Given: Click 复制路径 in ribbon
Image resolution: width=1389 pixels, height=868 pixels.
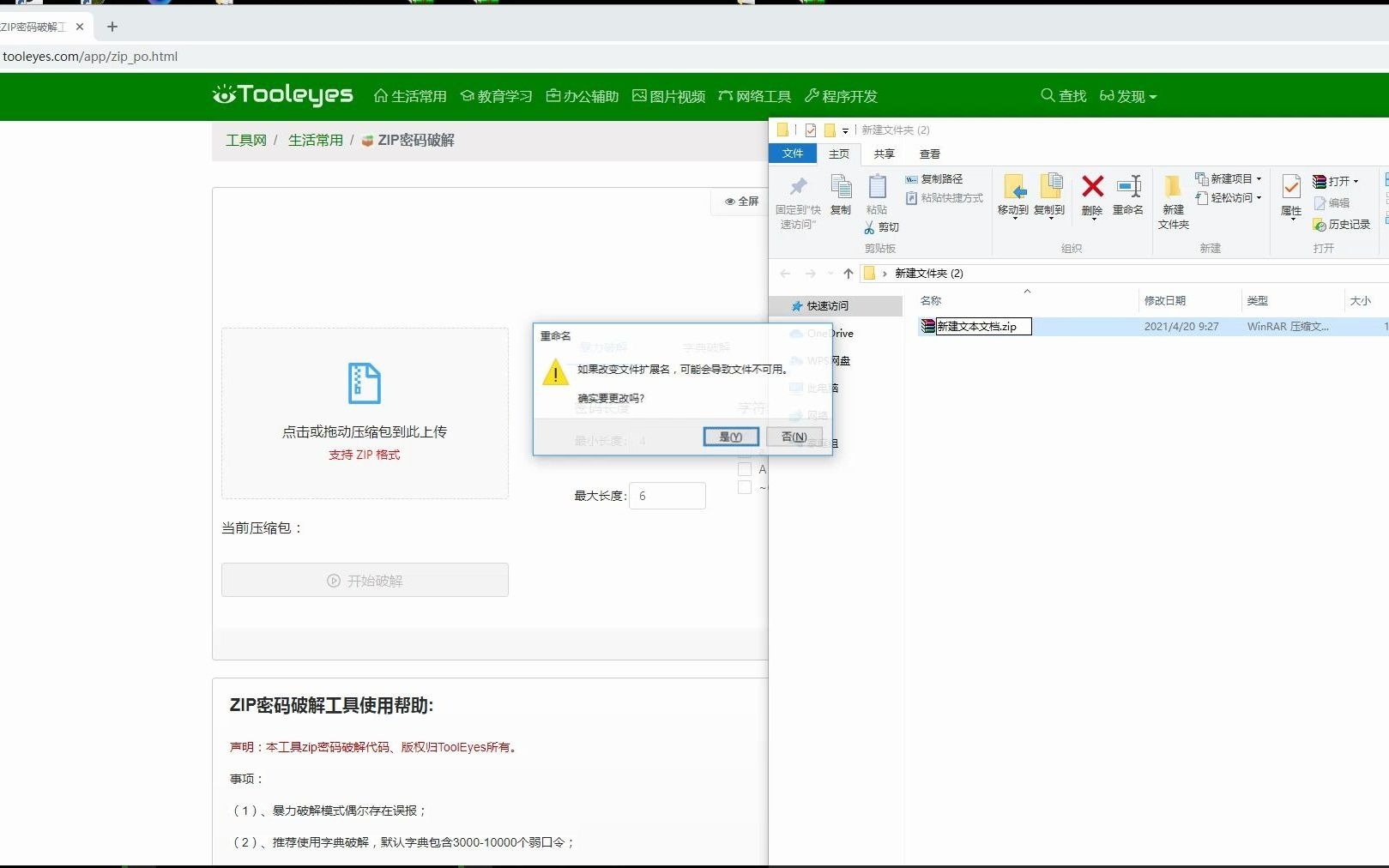Looking at the screenshot, I should click(x=934, y=178).
